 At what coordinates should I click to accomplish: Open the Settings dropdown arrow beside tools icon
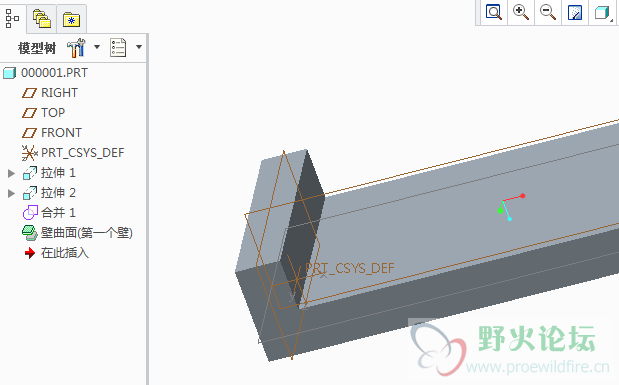(97, 47)
